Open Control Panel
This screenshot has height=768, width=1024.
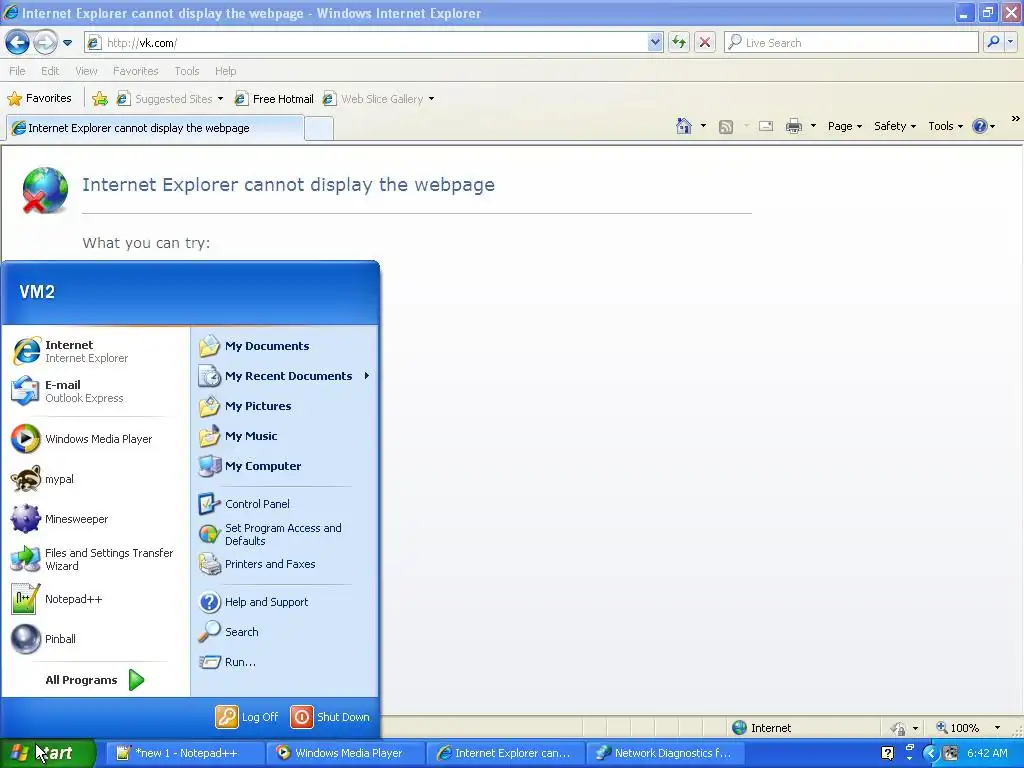click(284, 504)
